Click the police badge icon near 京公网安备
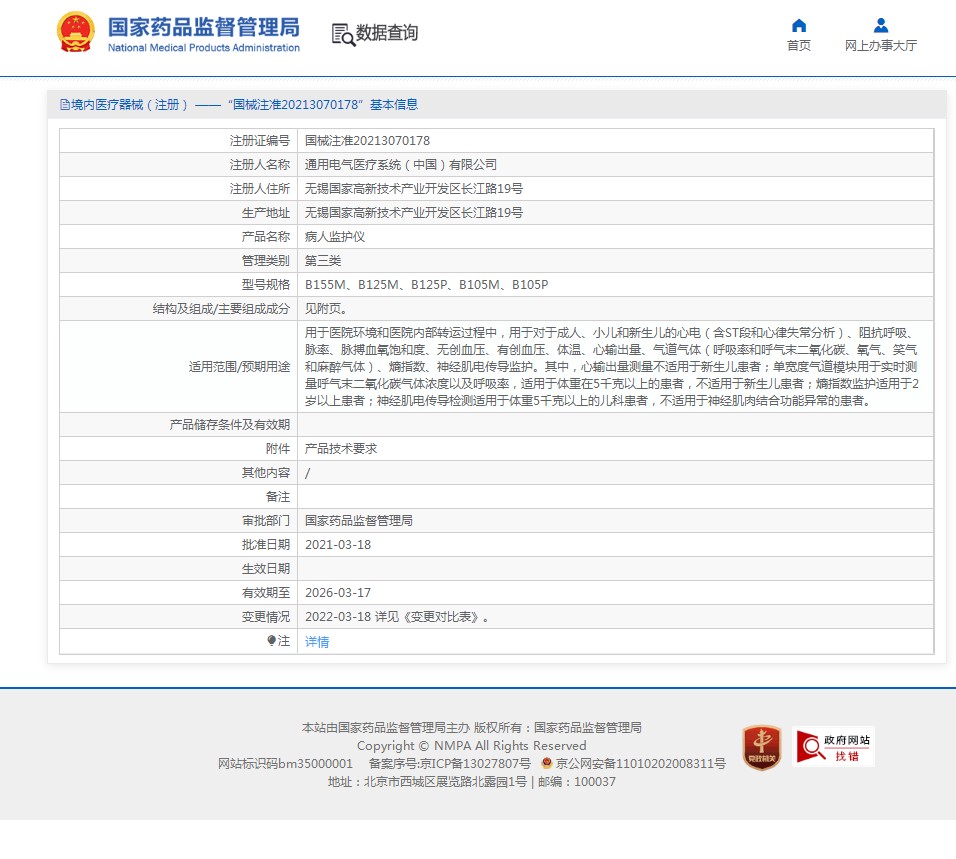Viewport: 956px width, 859px height. tap(547, 763)
